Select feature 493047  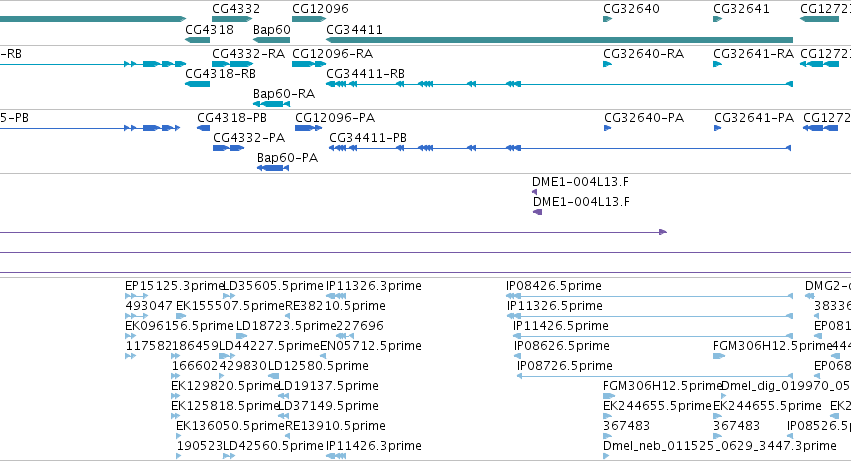pos(149,306)
